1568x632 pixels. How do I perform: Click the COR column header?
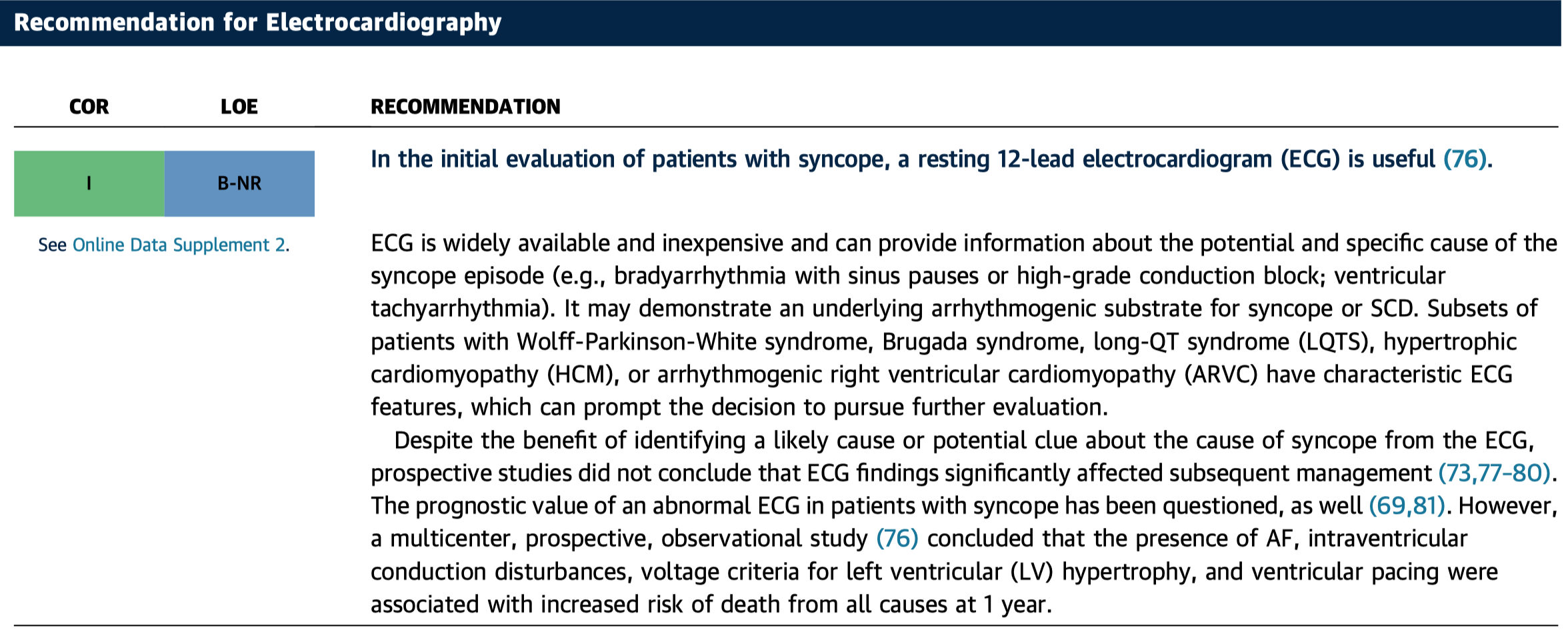pos(89,107)
